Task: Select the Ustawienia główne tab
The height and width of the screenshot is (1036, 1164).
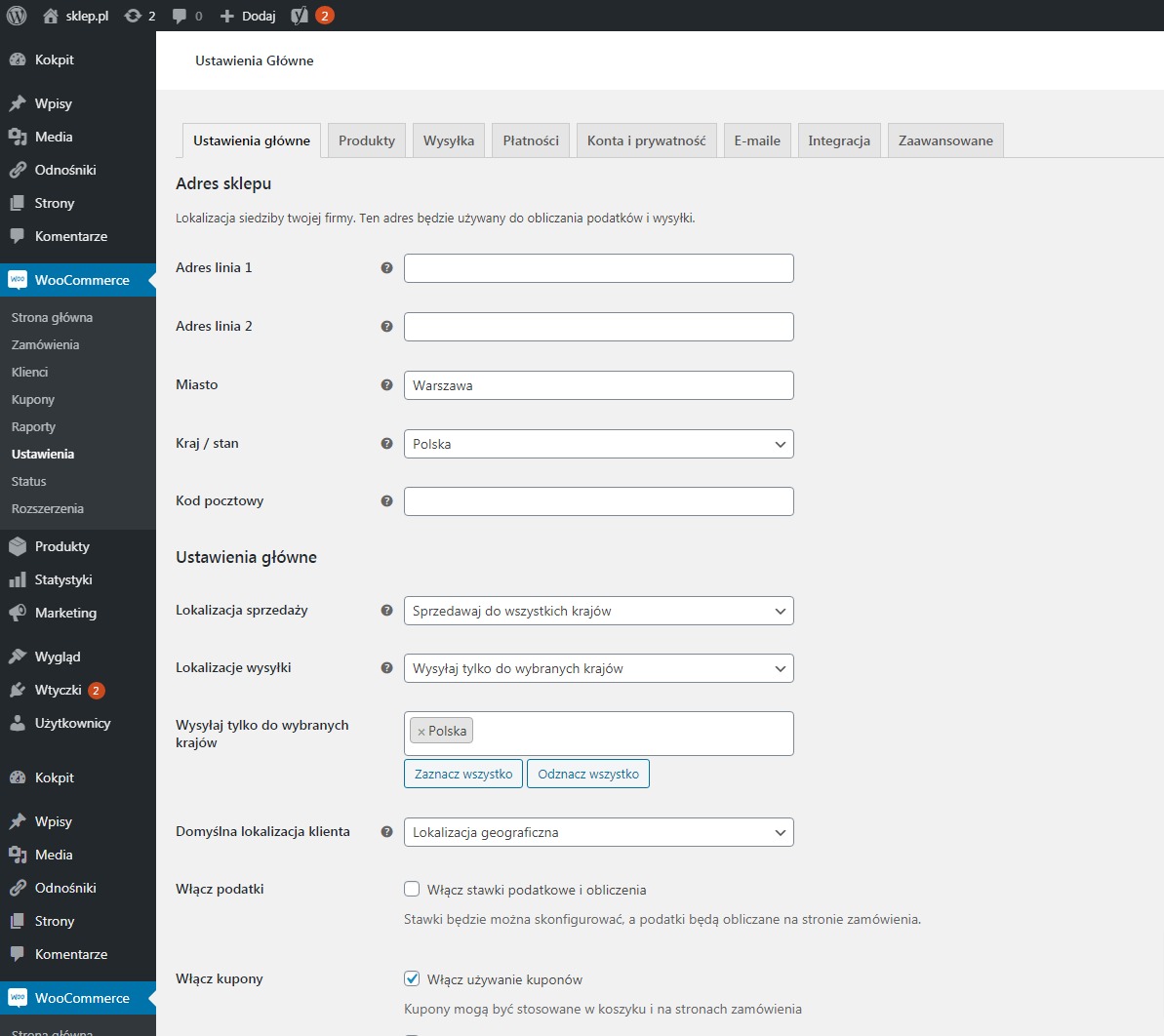Action: [252, 140]
